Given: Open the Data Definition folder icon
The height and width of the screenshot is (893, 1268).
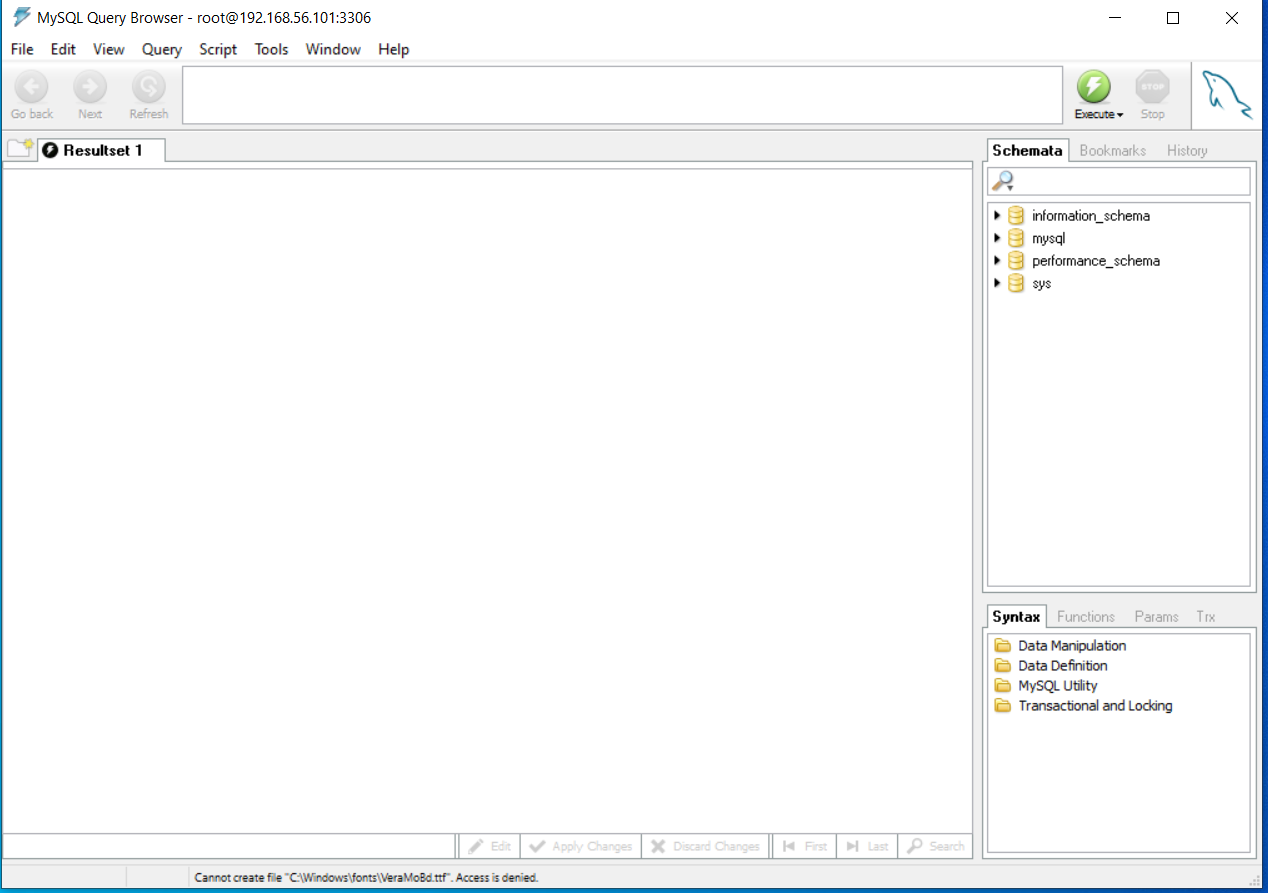Looking at the screenshot, I should pyautogui.click(x=1003, y=666).
